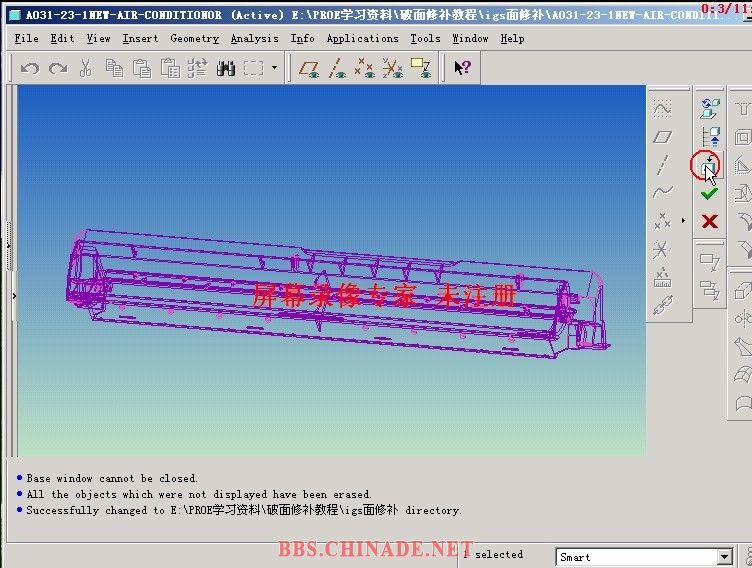Click the 'All the objects which were not displayed' message
Viewport: 752px width, 568px height.
coord(199,494)
